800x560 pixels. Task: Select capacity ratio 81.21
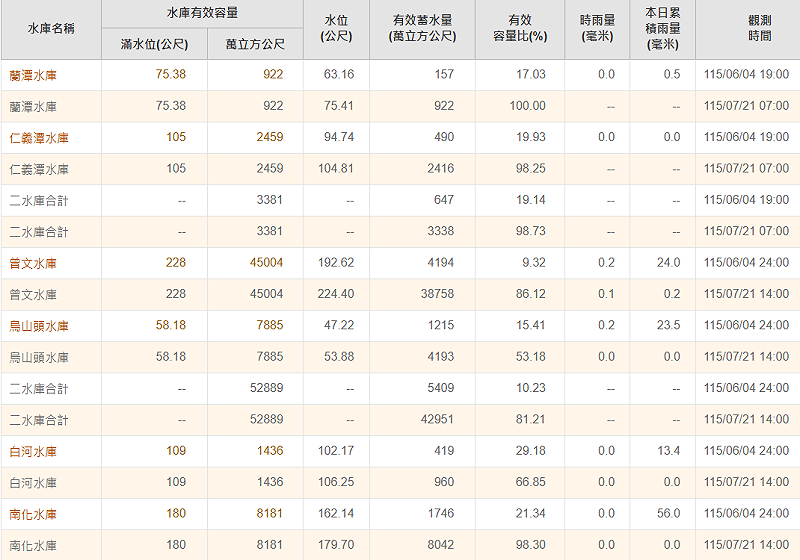[531, 420]
